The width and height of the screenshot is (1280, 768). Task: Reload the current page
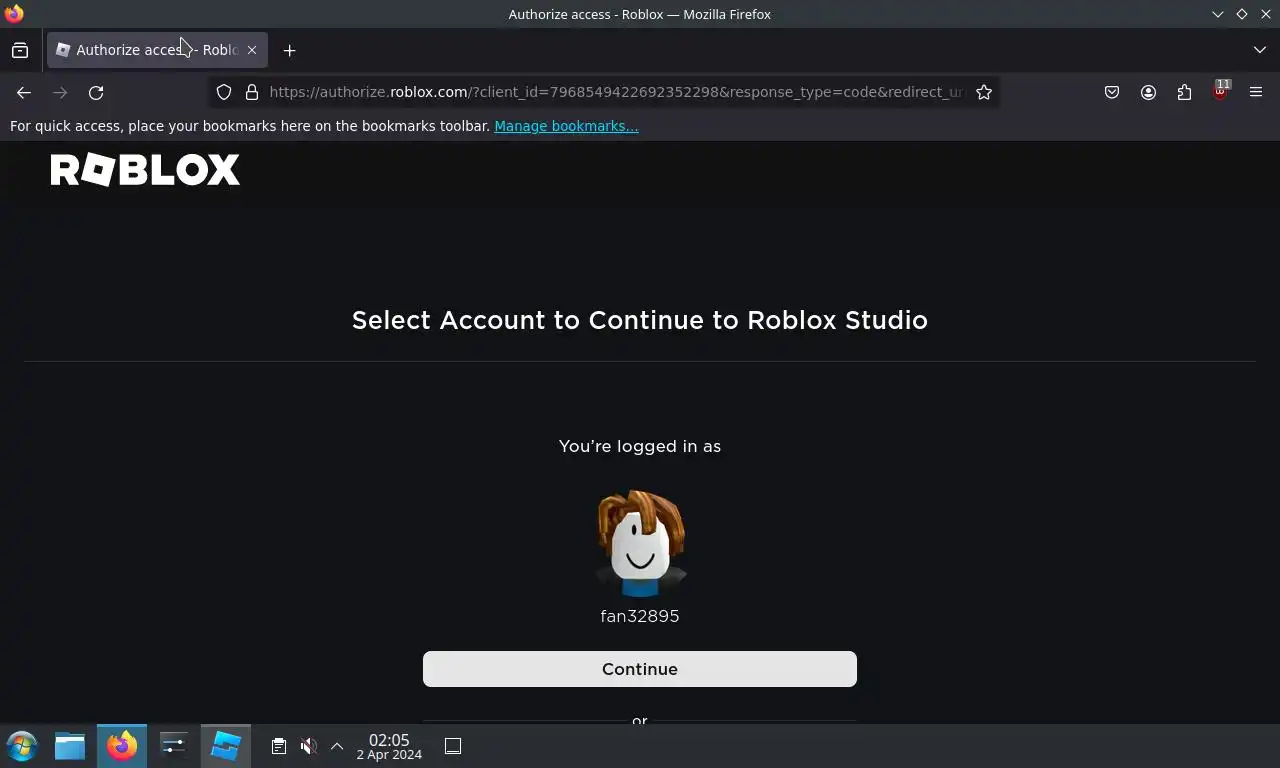coord(96,92)
